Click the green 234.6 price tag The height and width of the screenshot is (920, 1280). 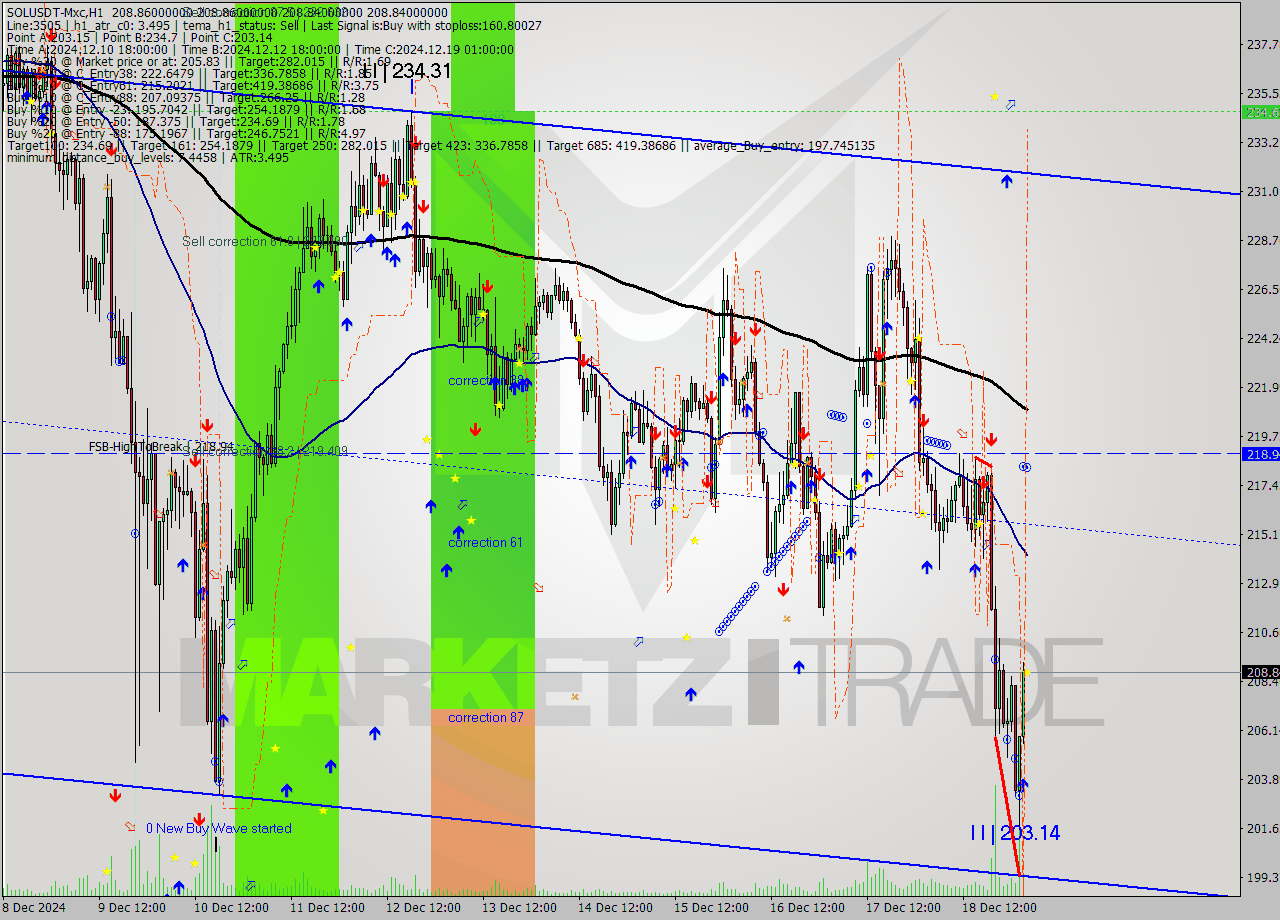click(1260, 112)
